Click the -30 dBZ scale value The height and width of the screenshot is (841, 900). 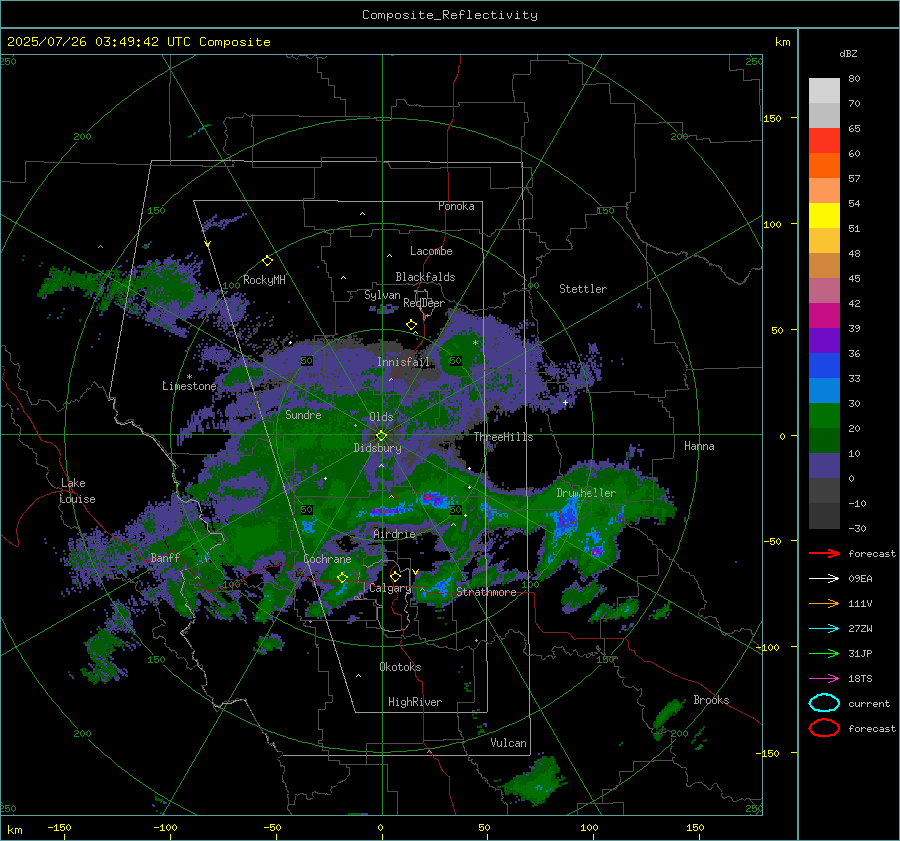pos(858,528)
